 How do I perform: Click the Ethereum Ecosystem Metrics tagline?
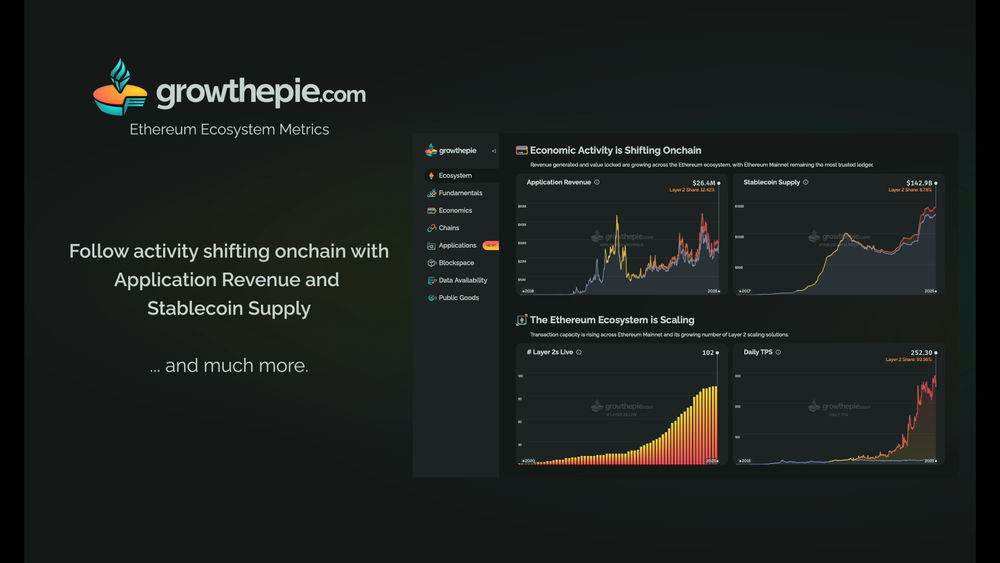point(230,129)
